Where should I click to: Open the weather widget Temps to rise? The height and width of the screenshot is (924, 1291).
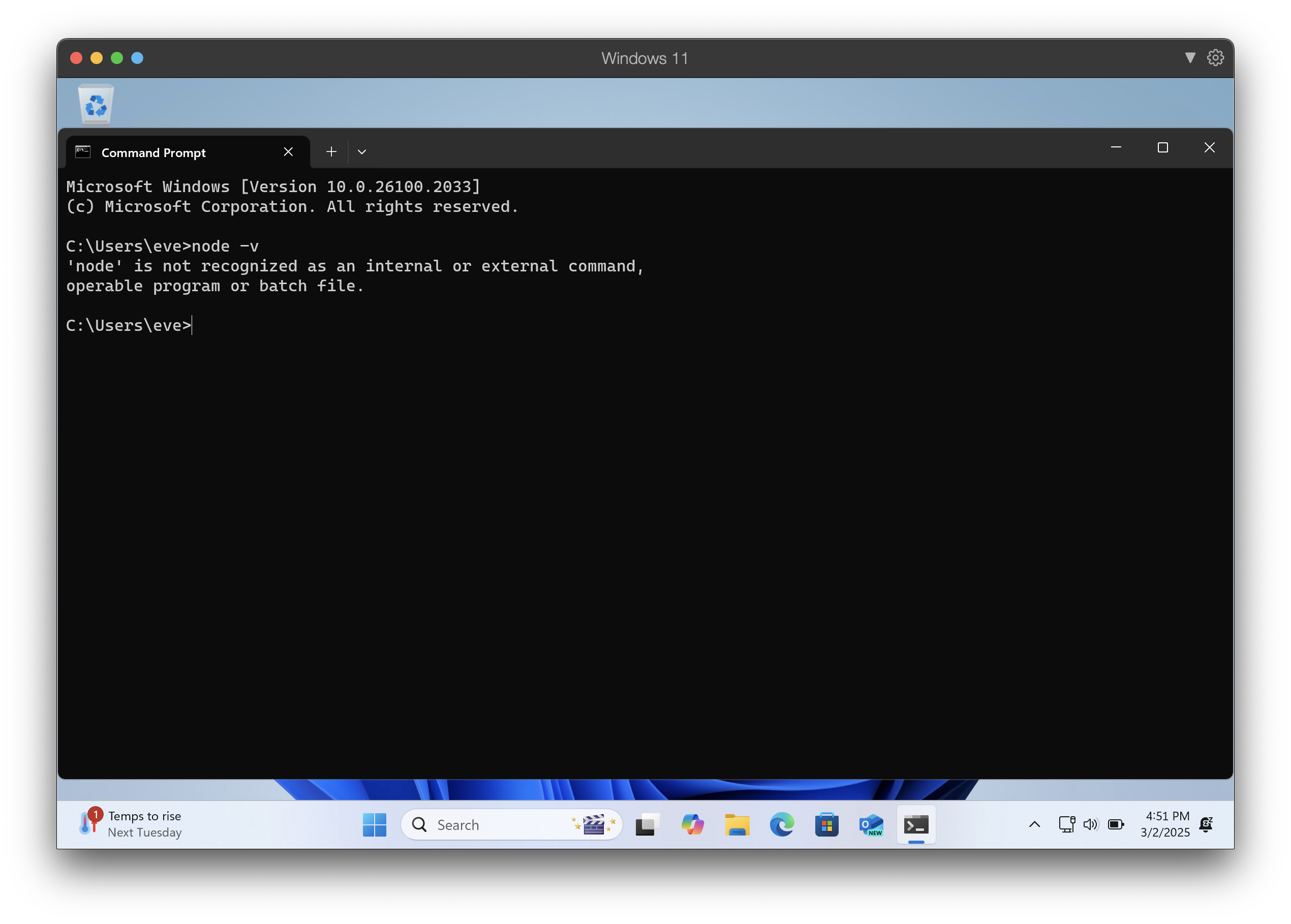[x=131, y=824]
